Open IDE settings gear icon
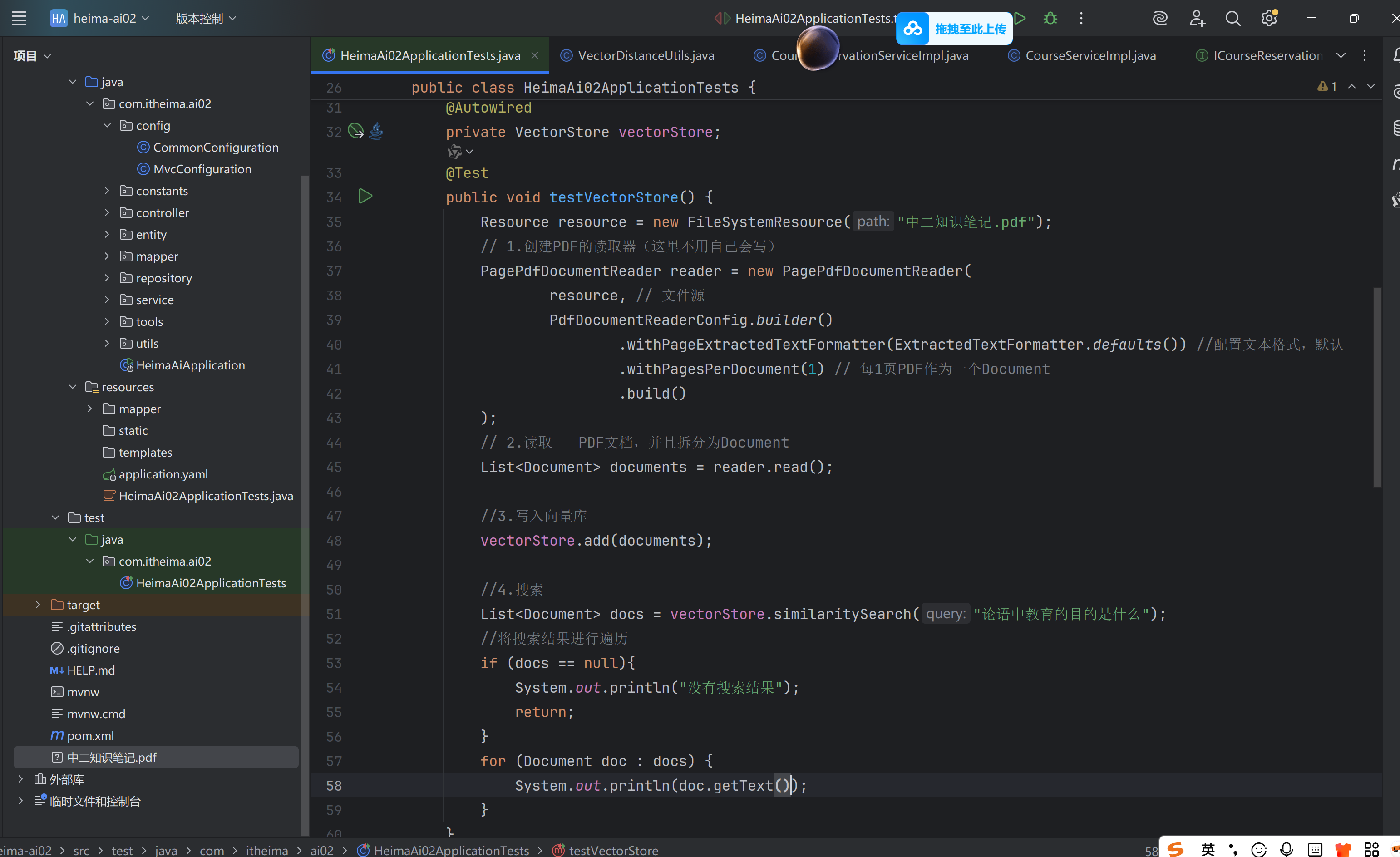Viewport: 1400px width, 857px height. pyautogui.click(x=1269, y=18)
